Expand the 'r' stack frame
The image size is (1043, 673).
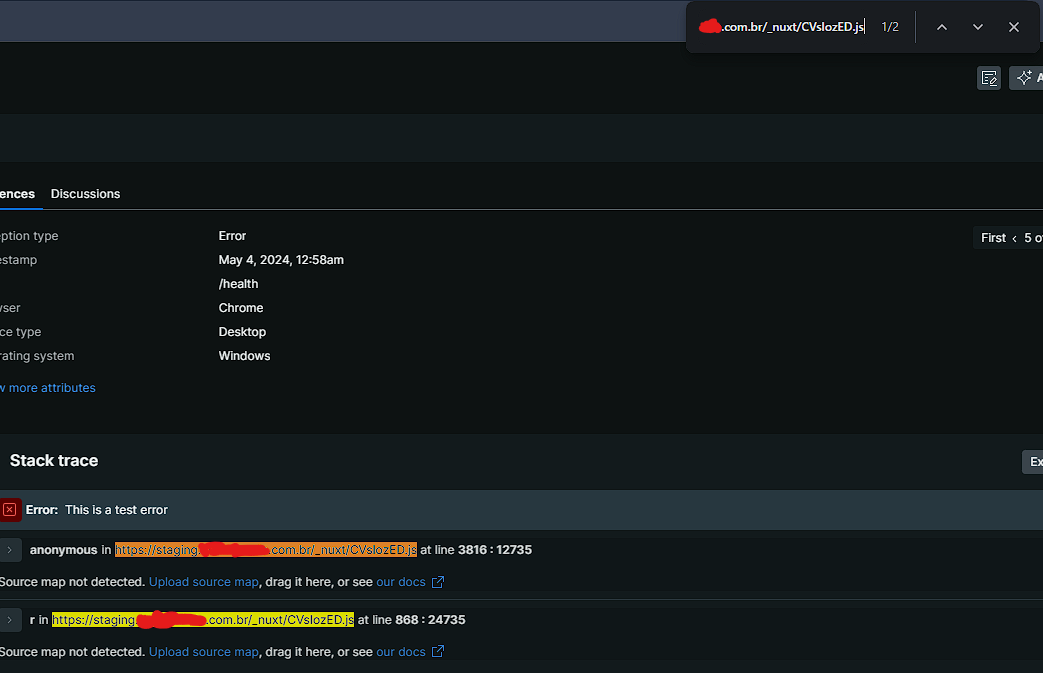pos(9,620)
